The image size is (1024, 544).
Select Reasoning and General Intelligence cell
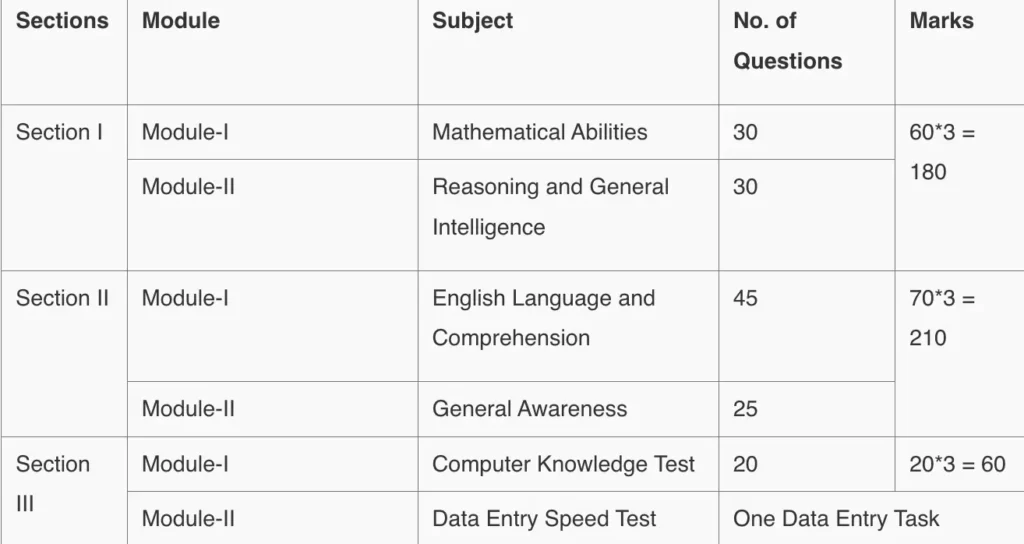550,207
